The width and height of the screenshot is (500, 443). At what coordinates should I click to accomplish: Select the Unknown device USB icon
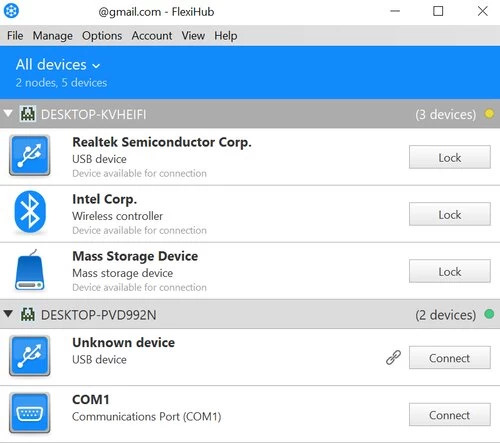coord(30,356)
